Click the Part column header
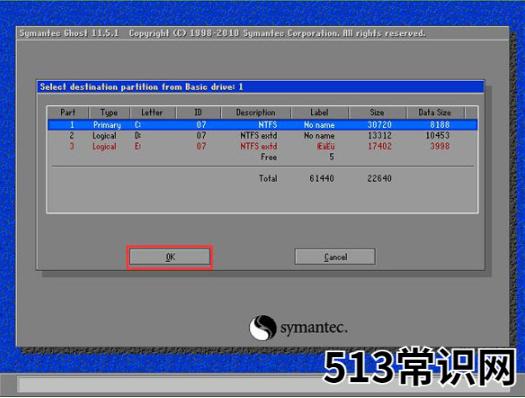The width and height of the screenshot is (525, 398). tap(68, 112)
